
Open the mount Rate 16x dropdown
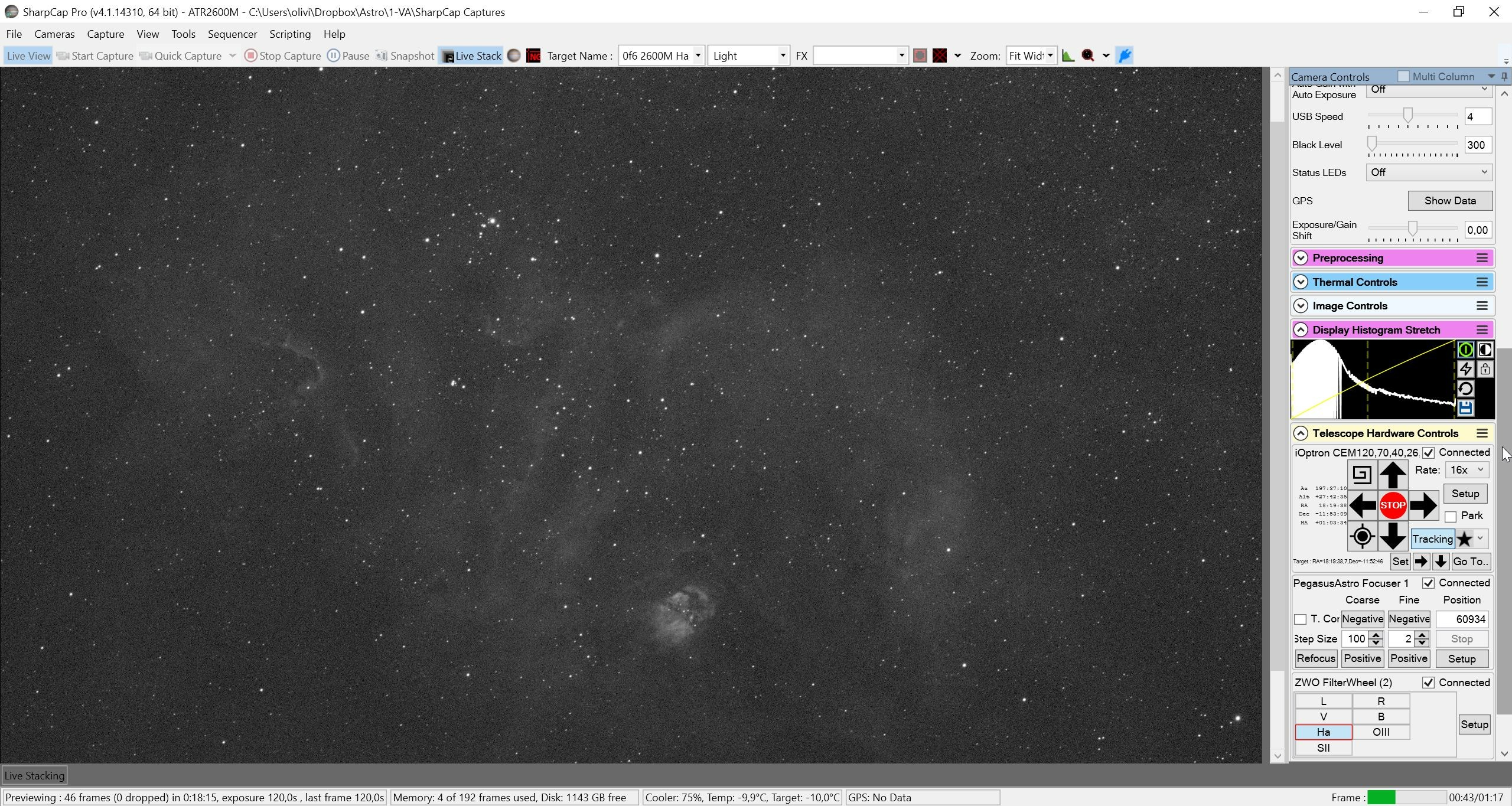pos(1467,470)
